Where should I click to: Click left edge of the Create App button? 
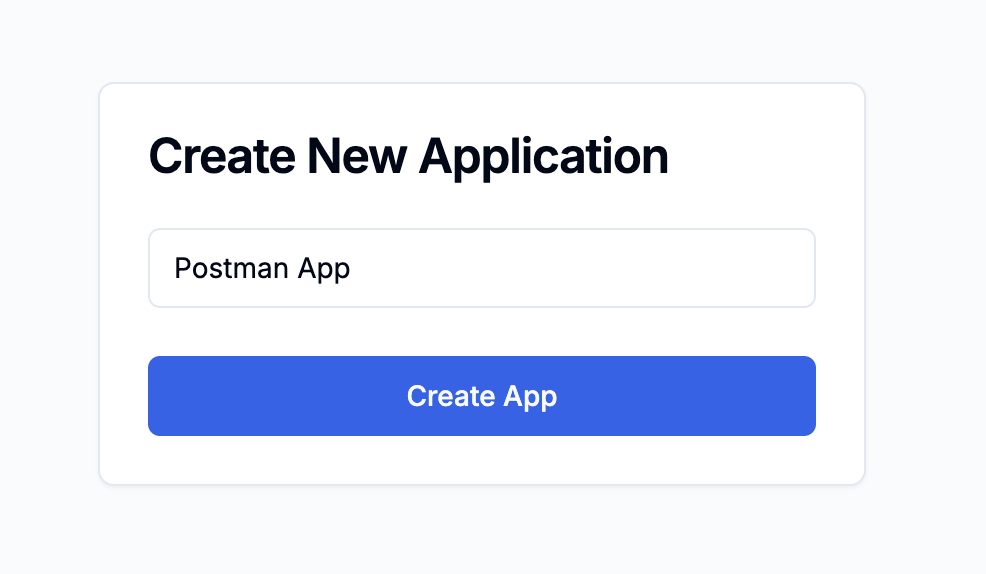(162, 396)
